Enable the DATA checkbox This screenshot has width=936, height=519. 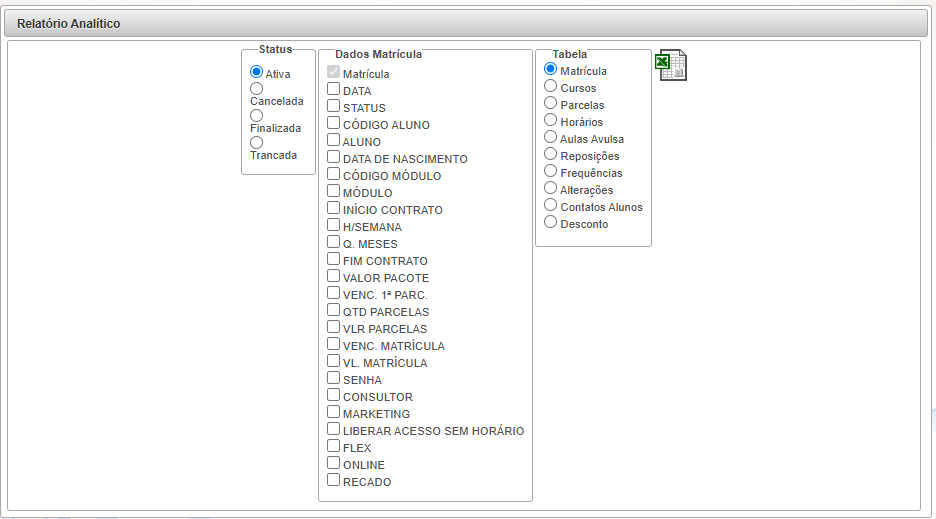(334, 90)
